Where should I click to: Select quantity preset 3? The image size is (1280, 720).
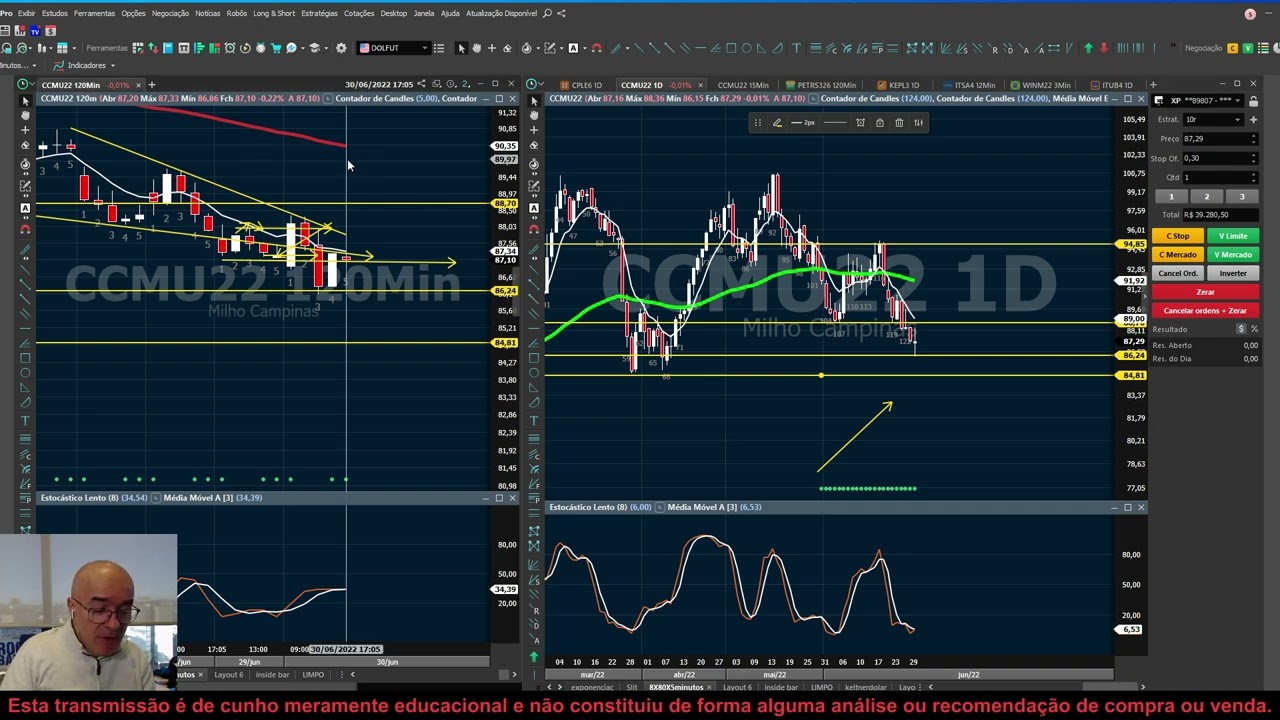click(1242, 197)
